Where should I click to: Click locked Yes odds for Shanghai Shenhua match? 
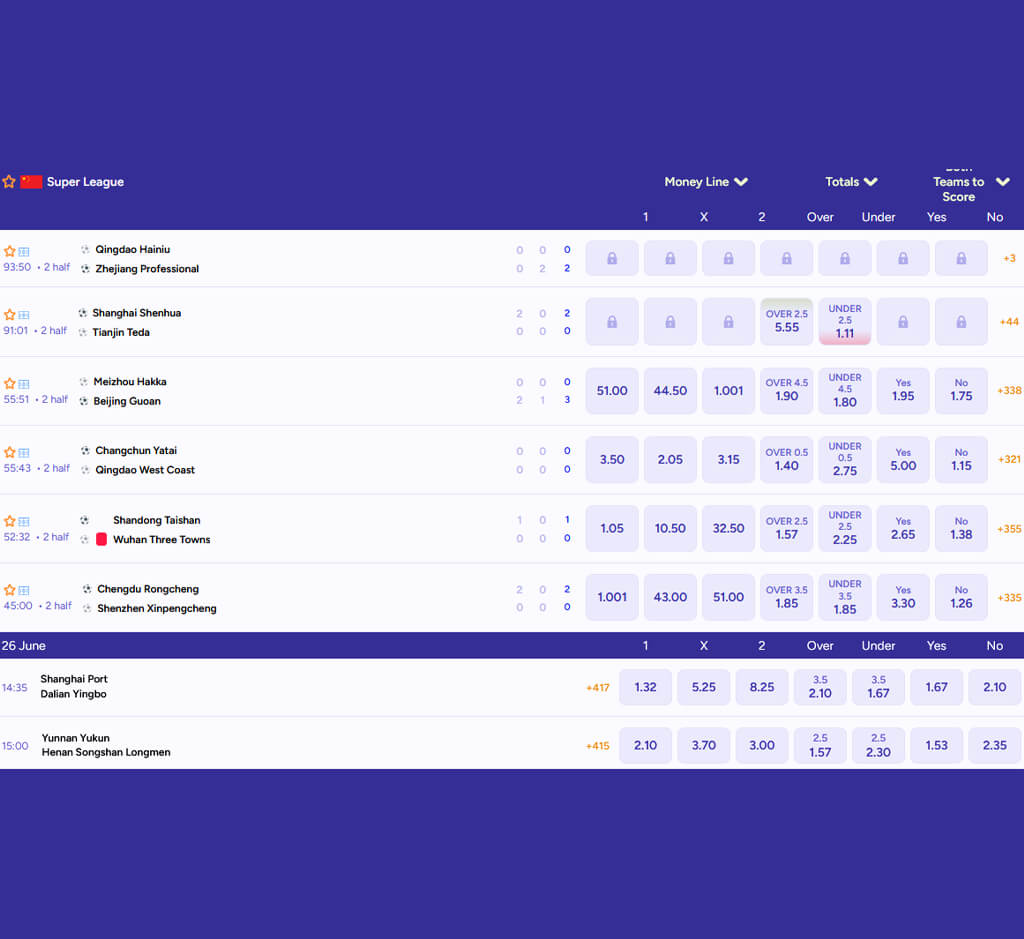[903, 321]
